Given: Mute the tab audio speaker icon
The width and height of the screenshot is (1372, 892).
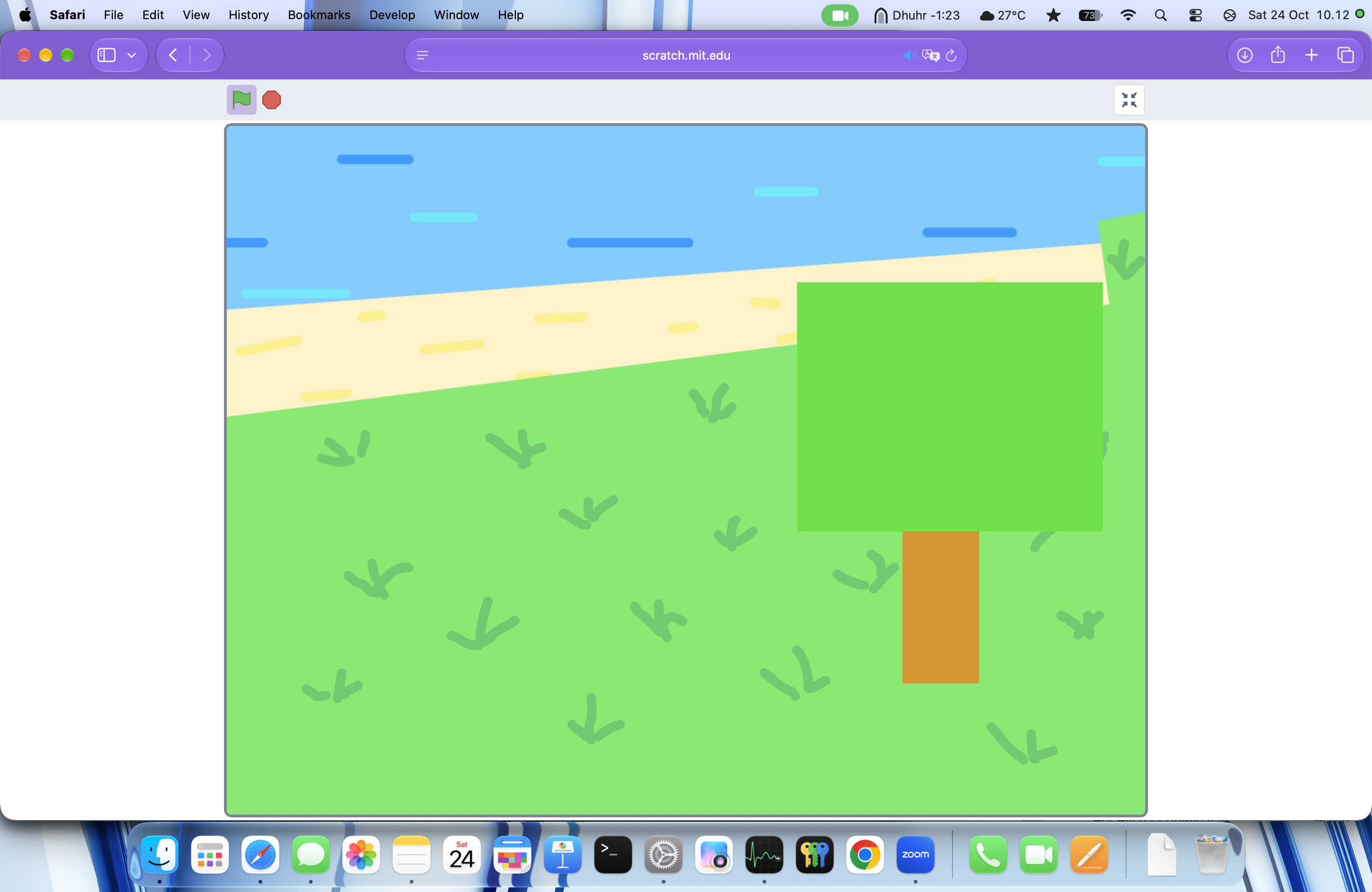Looking at the screenshot, I should 909,56.
